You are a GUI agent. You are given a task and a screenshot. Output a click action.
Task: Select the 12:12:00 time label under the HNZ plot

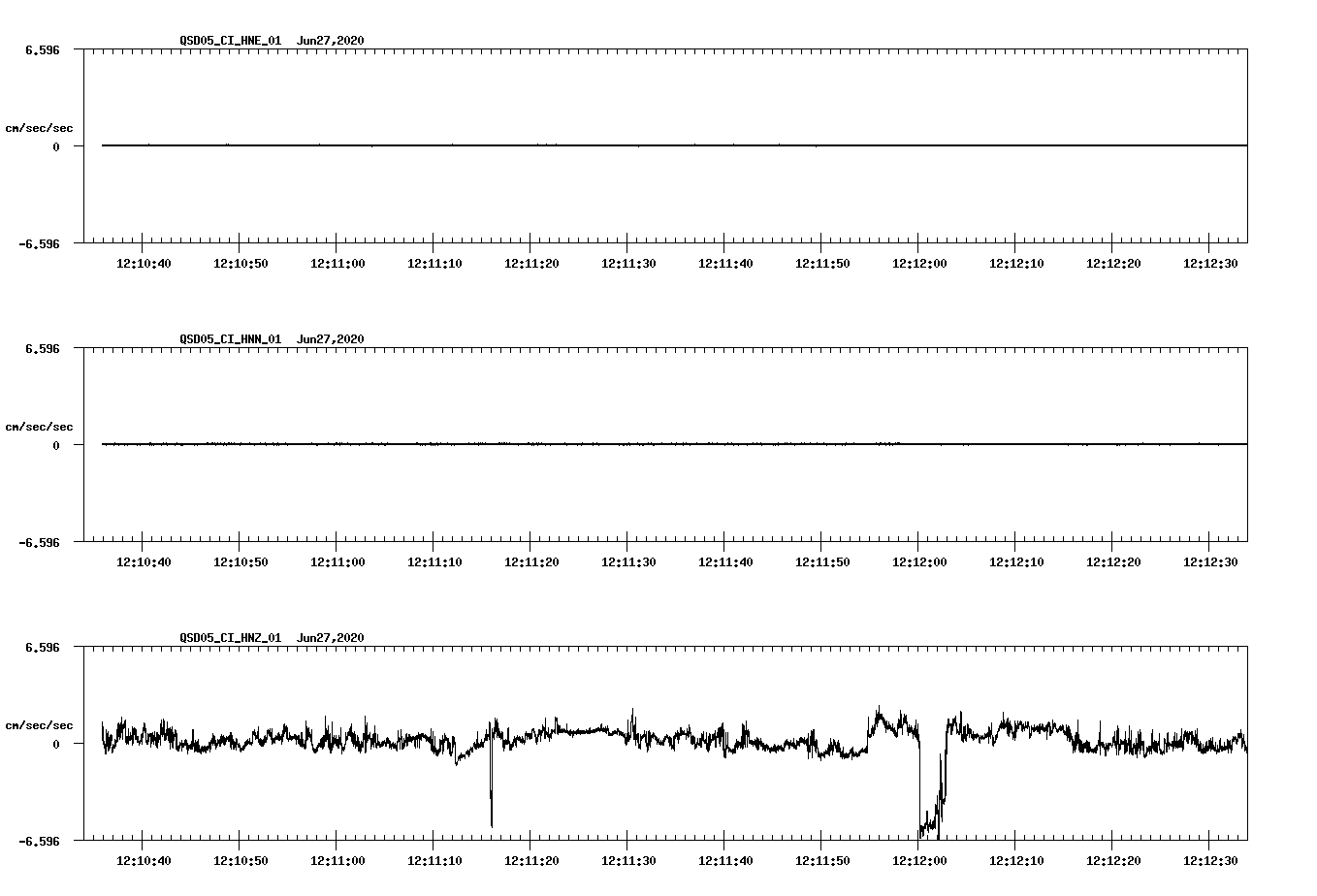click(919, 861)
